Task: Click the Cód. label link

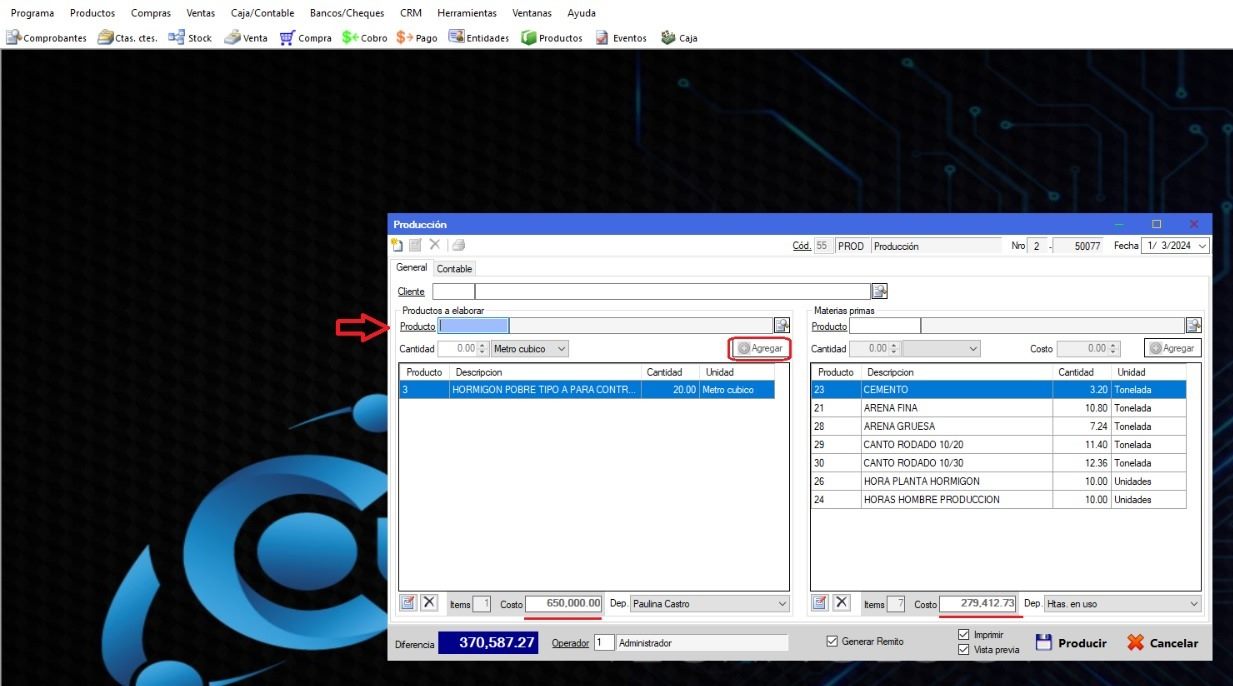Action: tap(802, 246)
